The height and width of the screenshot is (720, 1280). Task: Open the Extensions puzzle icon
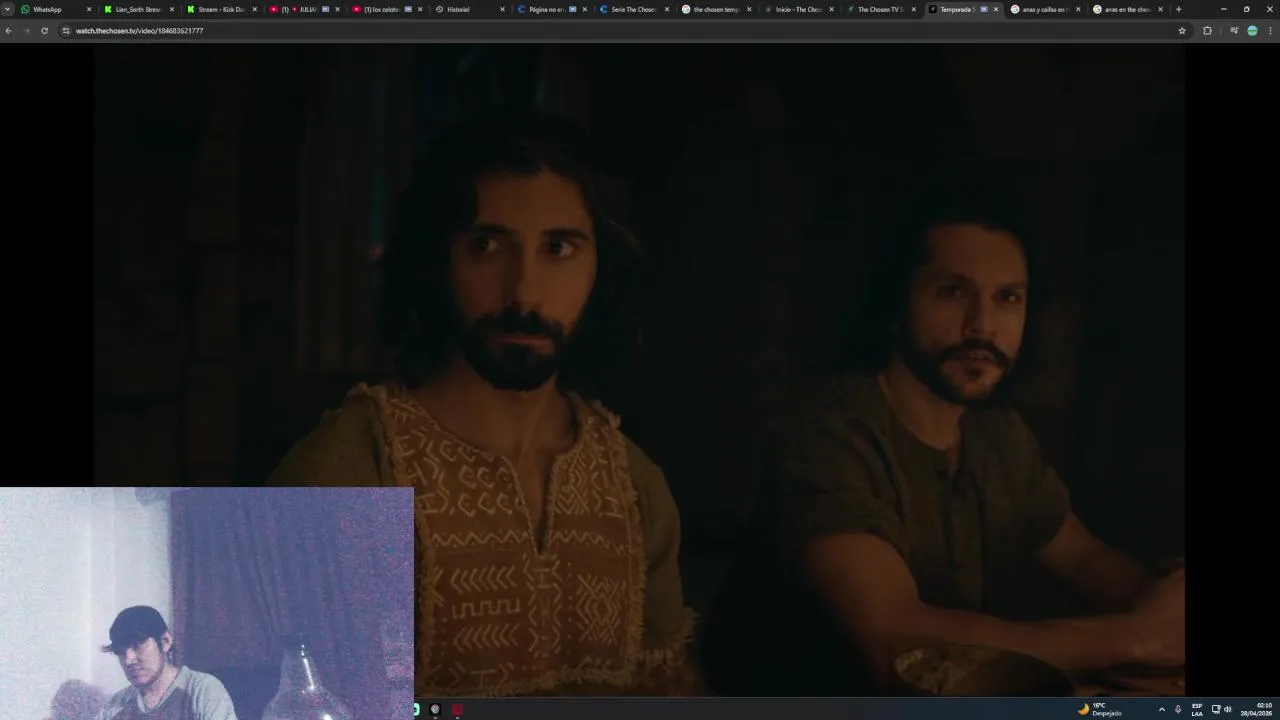pyautogui.click(x=1207, y=31)
